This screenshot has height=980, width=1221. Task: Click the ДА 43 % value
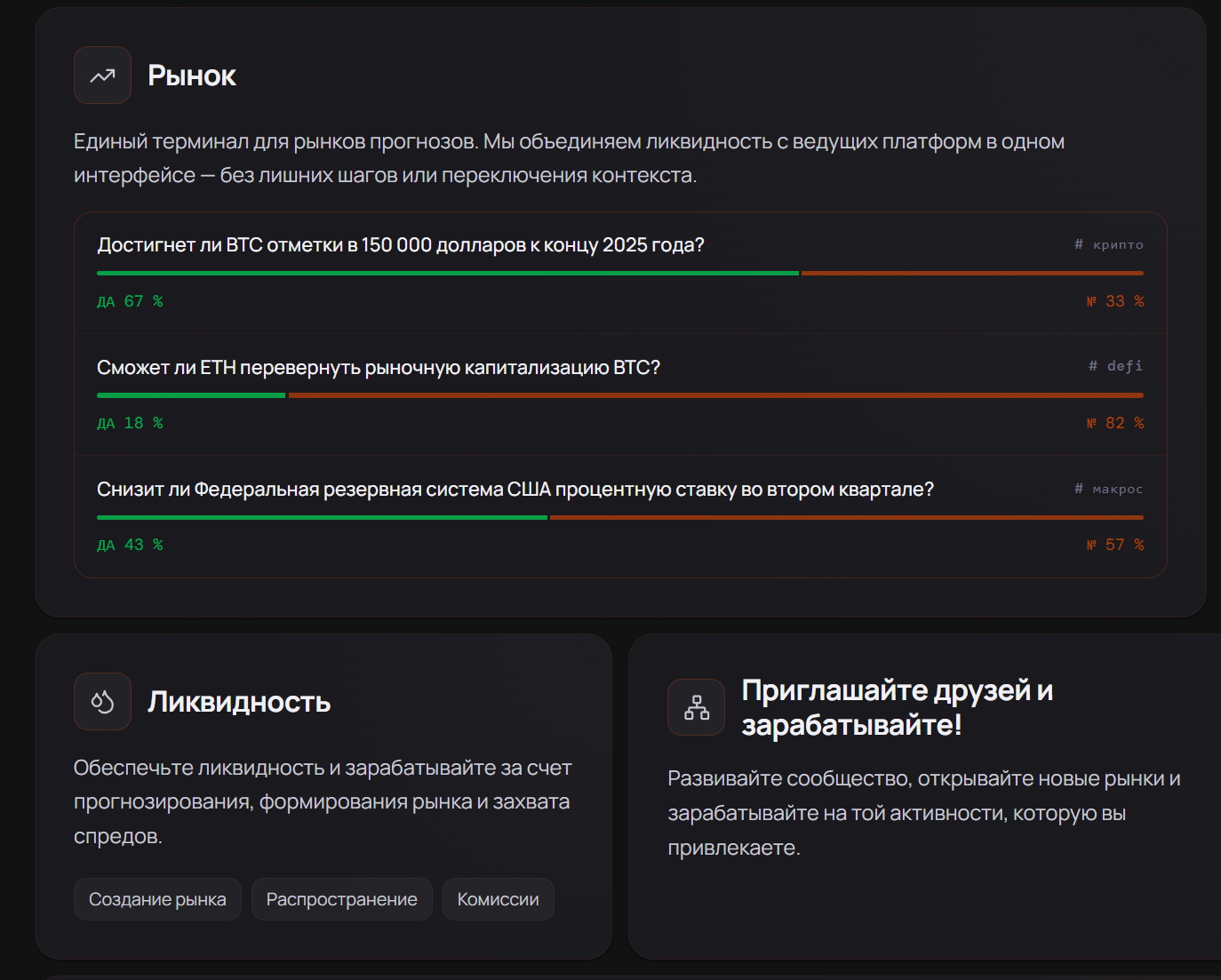coord(130,545)
